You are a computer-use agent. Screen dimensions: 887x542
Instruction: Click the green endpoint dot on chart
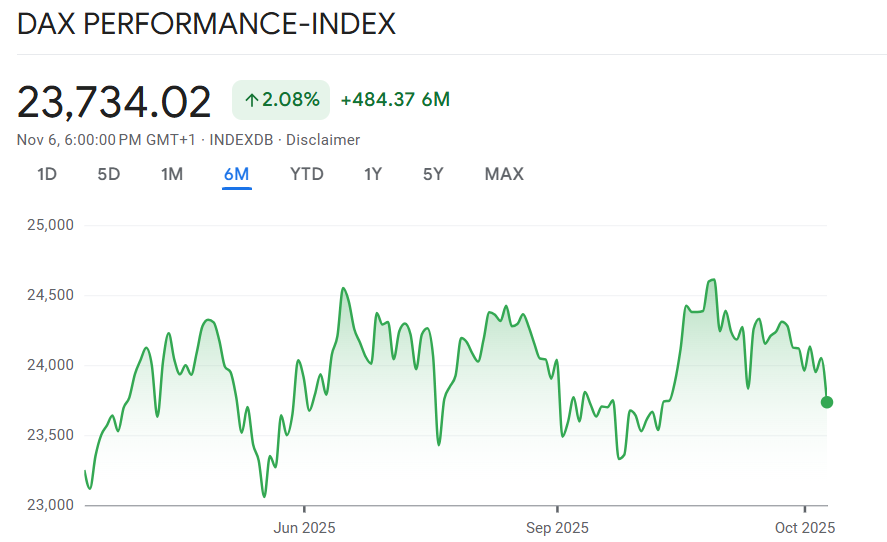(827, 402)
